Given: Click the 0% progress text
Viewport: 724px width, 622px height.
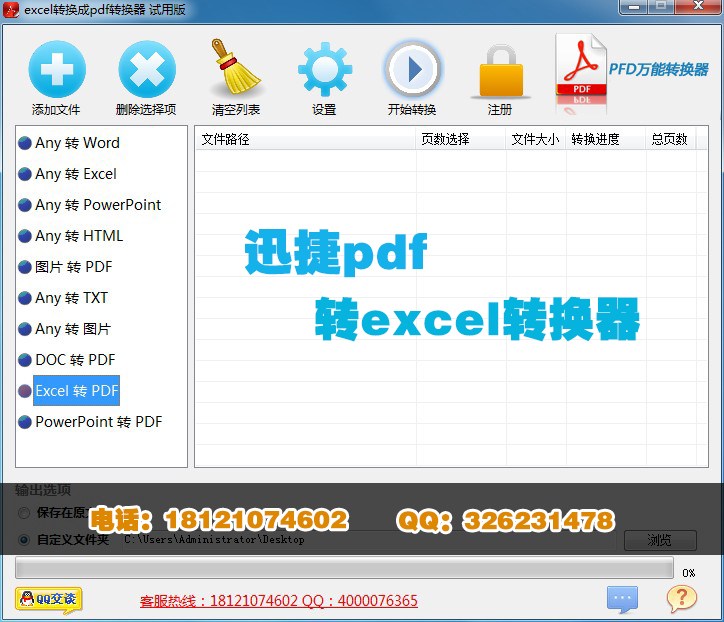Looking at the screenshot, I should point(688,573).
